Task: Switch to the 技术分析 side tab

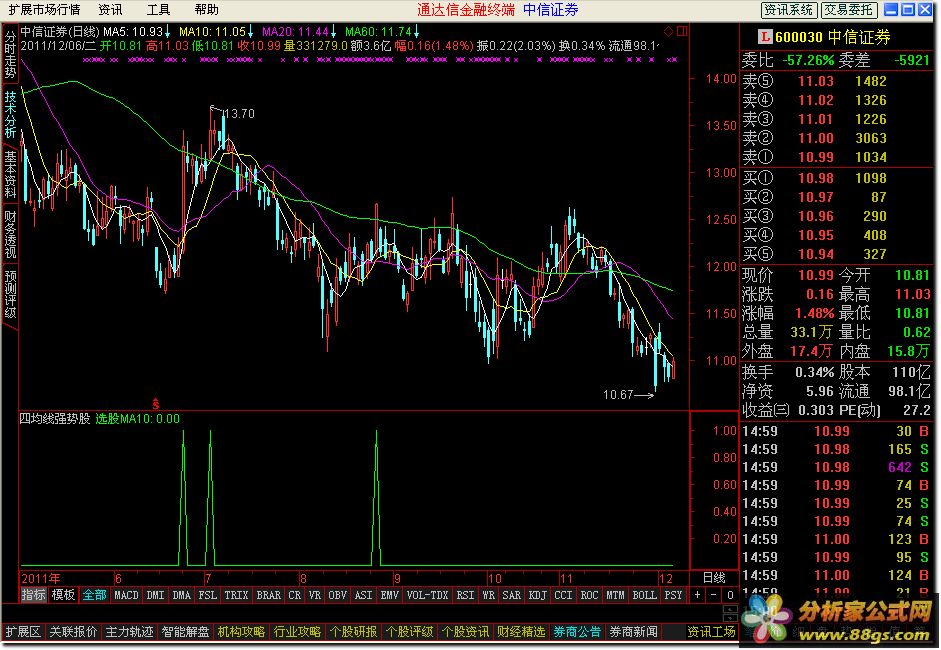Action: click(x=10, y=114)
